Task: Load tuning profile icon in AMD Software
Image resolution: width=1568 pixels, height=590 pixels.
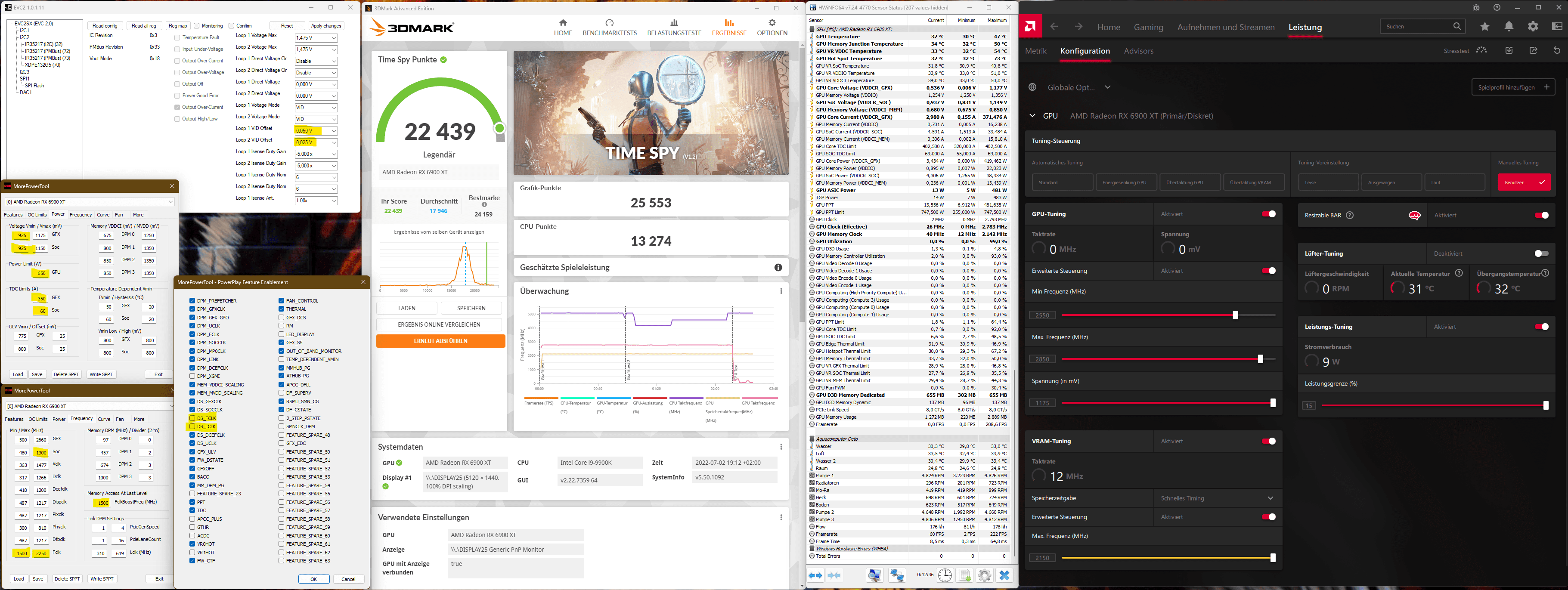Action: click(x=1509, y=50)
